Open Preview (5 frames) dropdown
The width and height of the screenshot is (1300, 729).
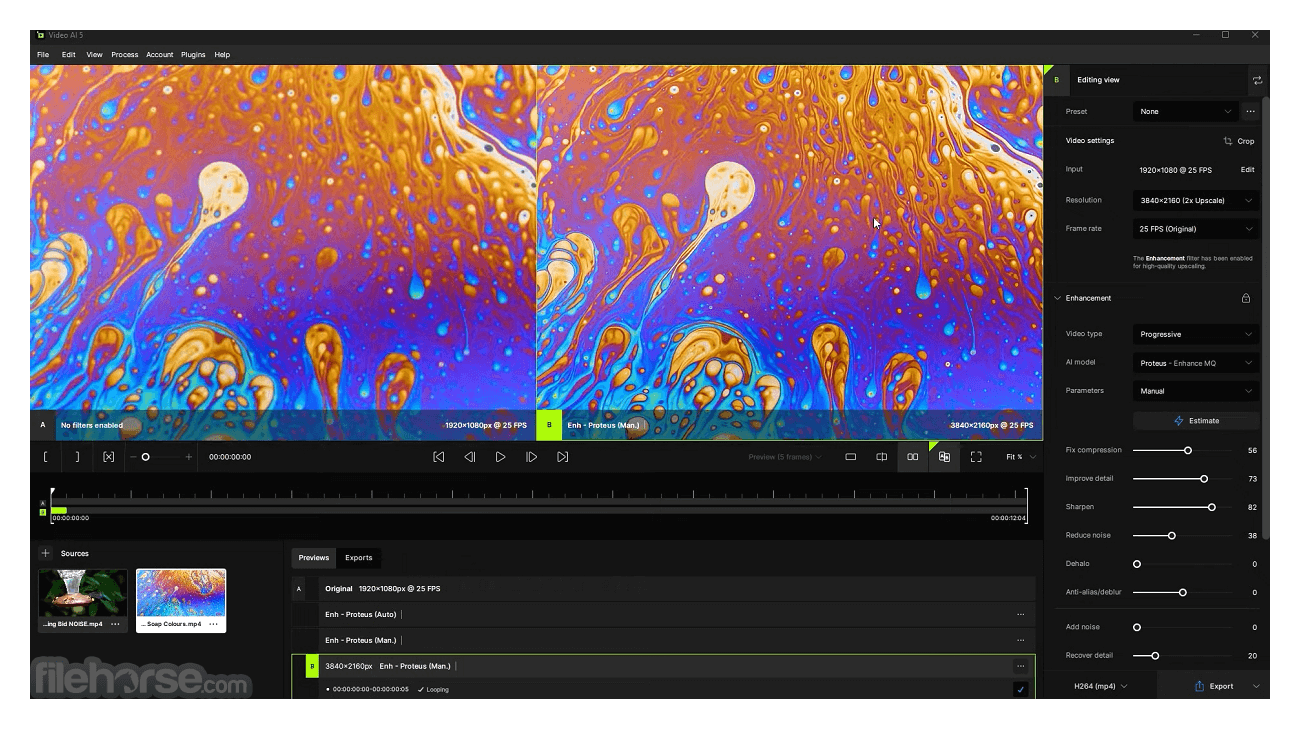785,457
